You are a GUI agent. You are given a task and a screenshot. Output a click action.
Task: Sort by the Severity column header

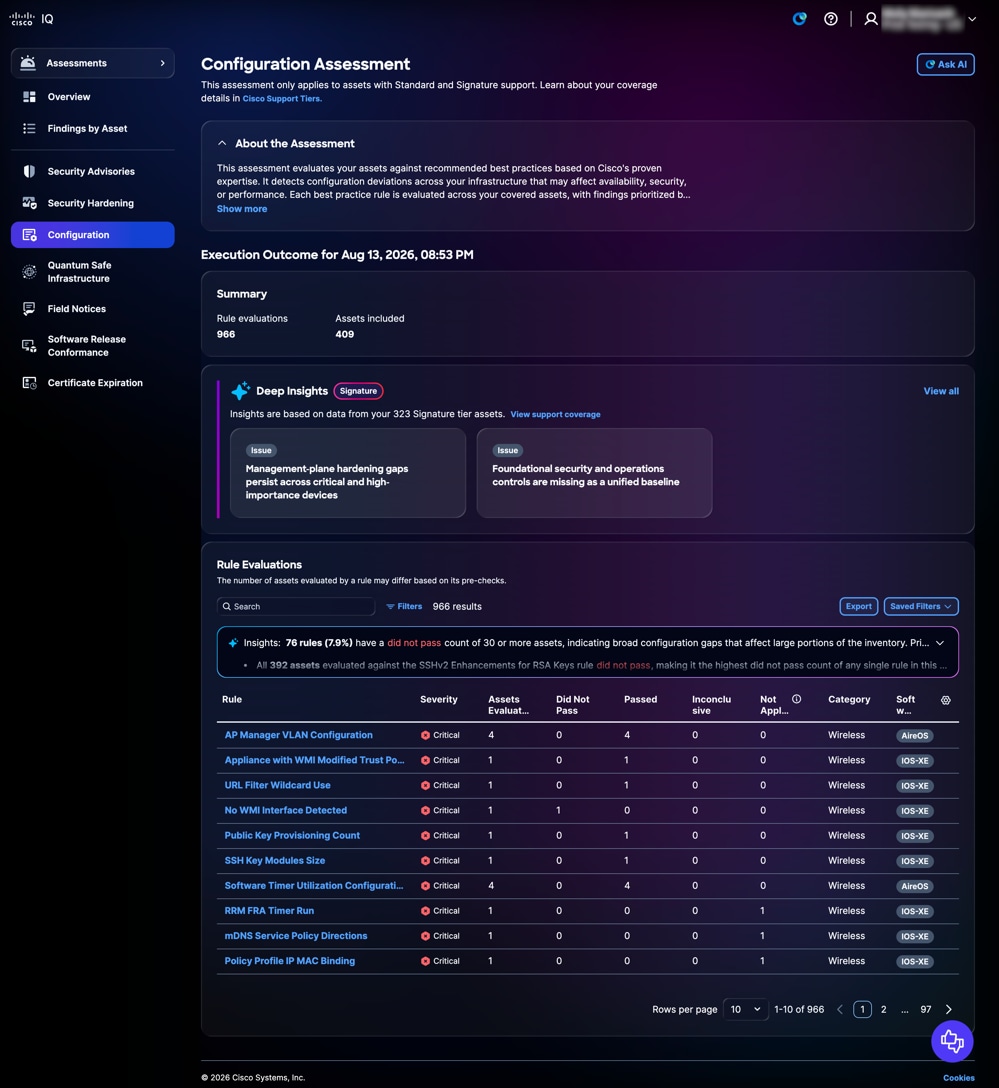tap(438, 699)
